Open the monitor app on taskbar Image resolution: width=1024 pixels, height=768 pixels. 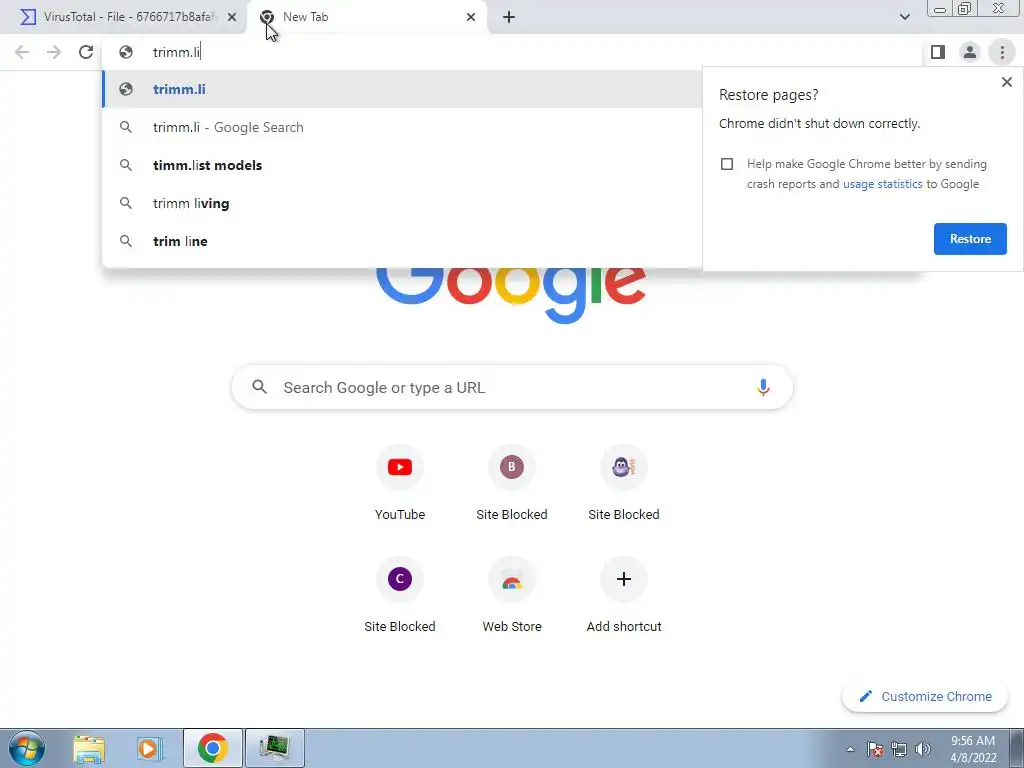point(275,748)
